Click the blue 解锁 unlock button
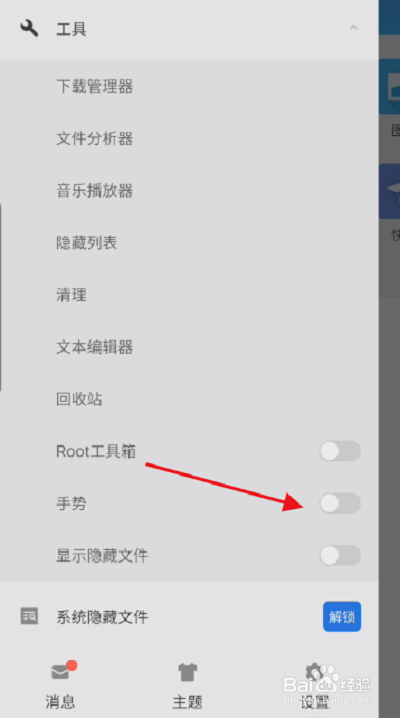Image resolution: width=400 pixels, height=718 pixels. [x=342, y=617]
